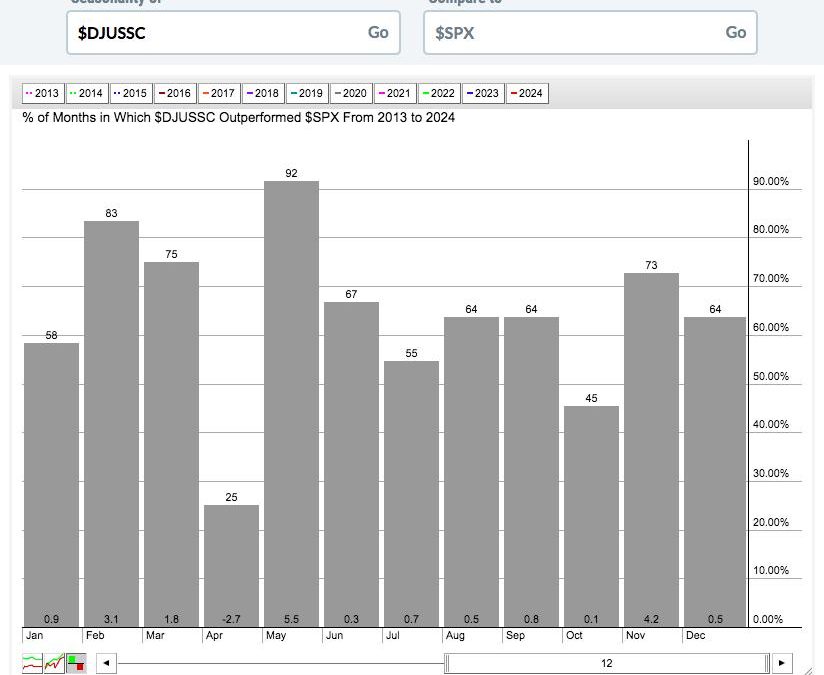Click the April bar in the chart
This screenshot has width=824, height=675.
(231, 566)
